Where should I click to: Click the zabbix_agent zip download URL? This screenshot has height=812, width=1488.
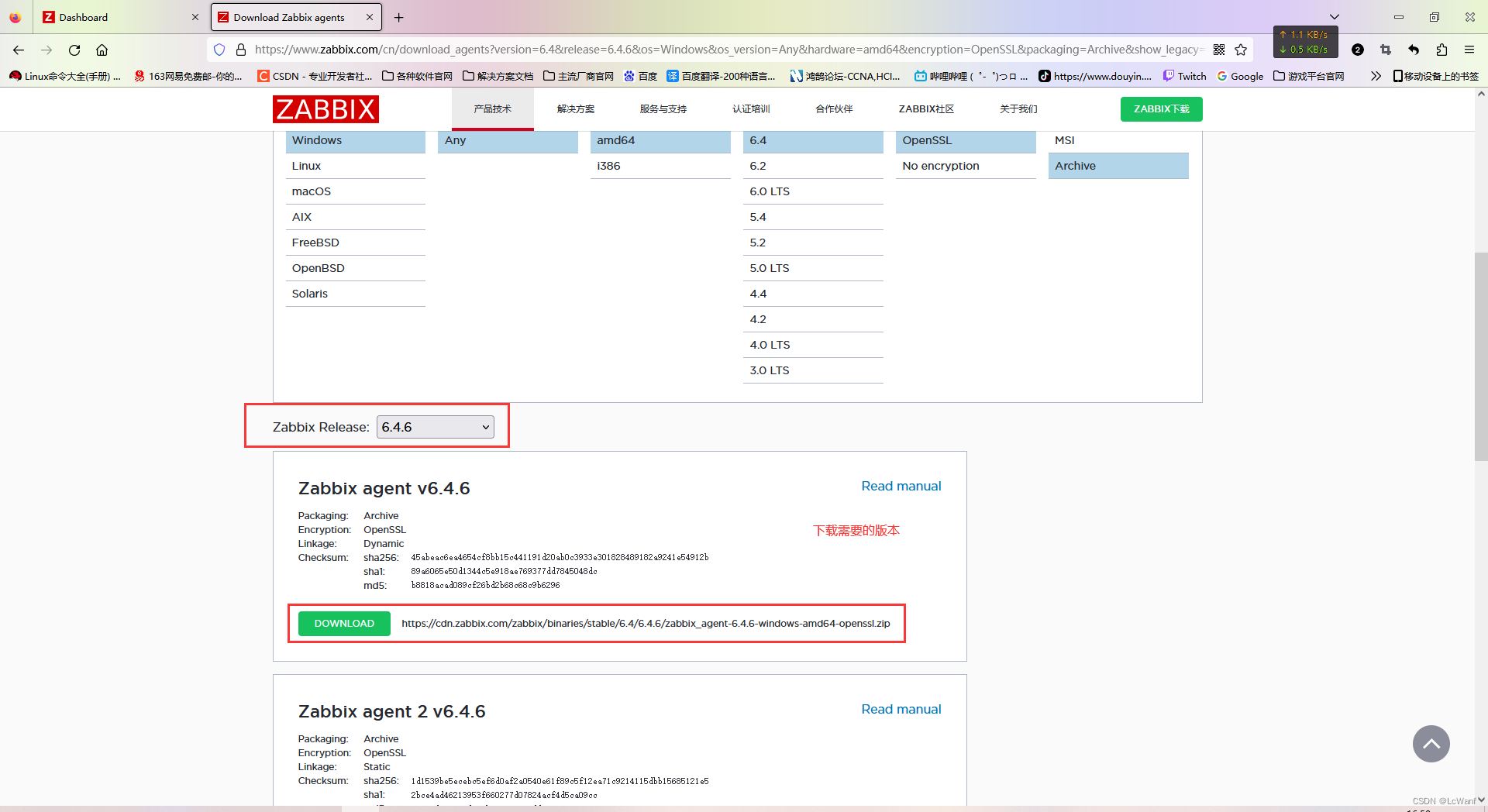pyautogui.click(x=646, y=624)
